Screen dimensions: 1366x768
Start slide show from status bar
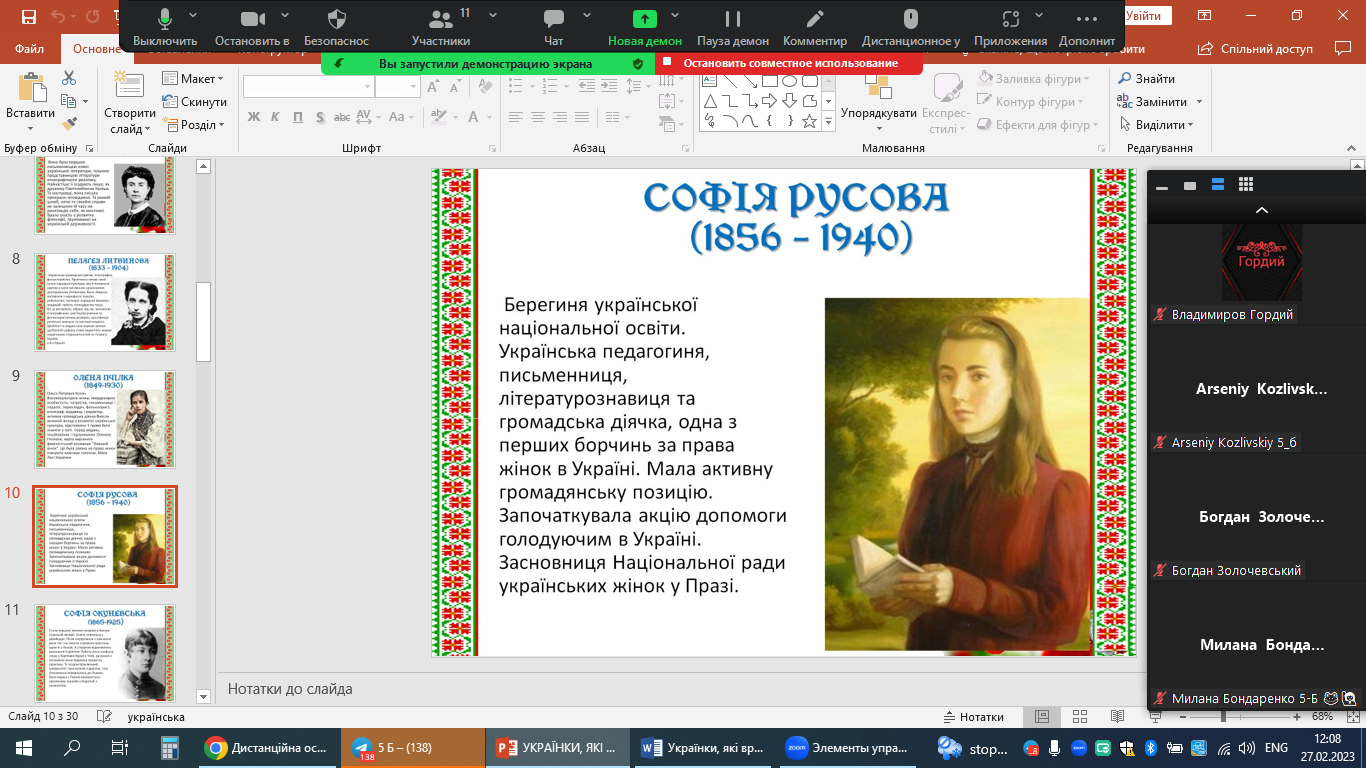(1153, 717)
